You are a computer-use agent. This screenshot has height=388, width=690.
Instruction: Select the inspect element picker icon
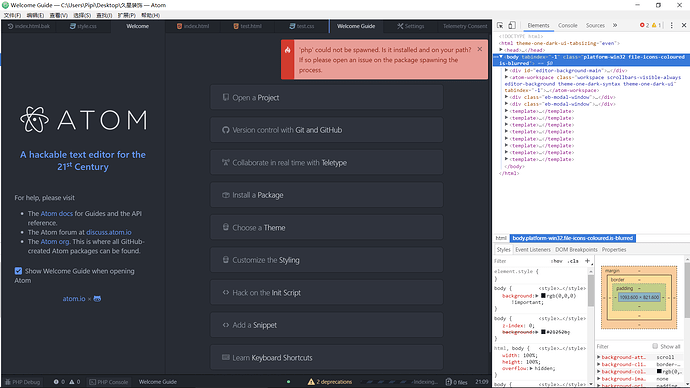pos(500,26)
